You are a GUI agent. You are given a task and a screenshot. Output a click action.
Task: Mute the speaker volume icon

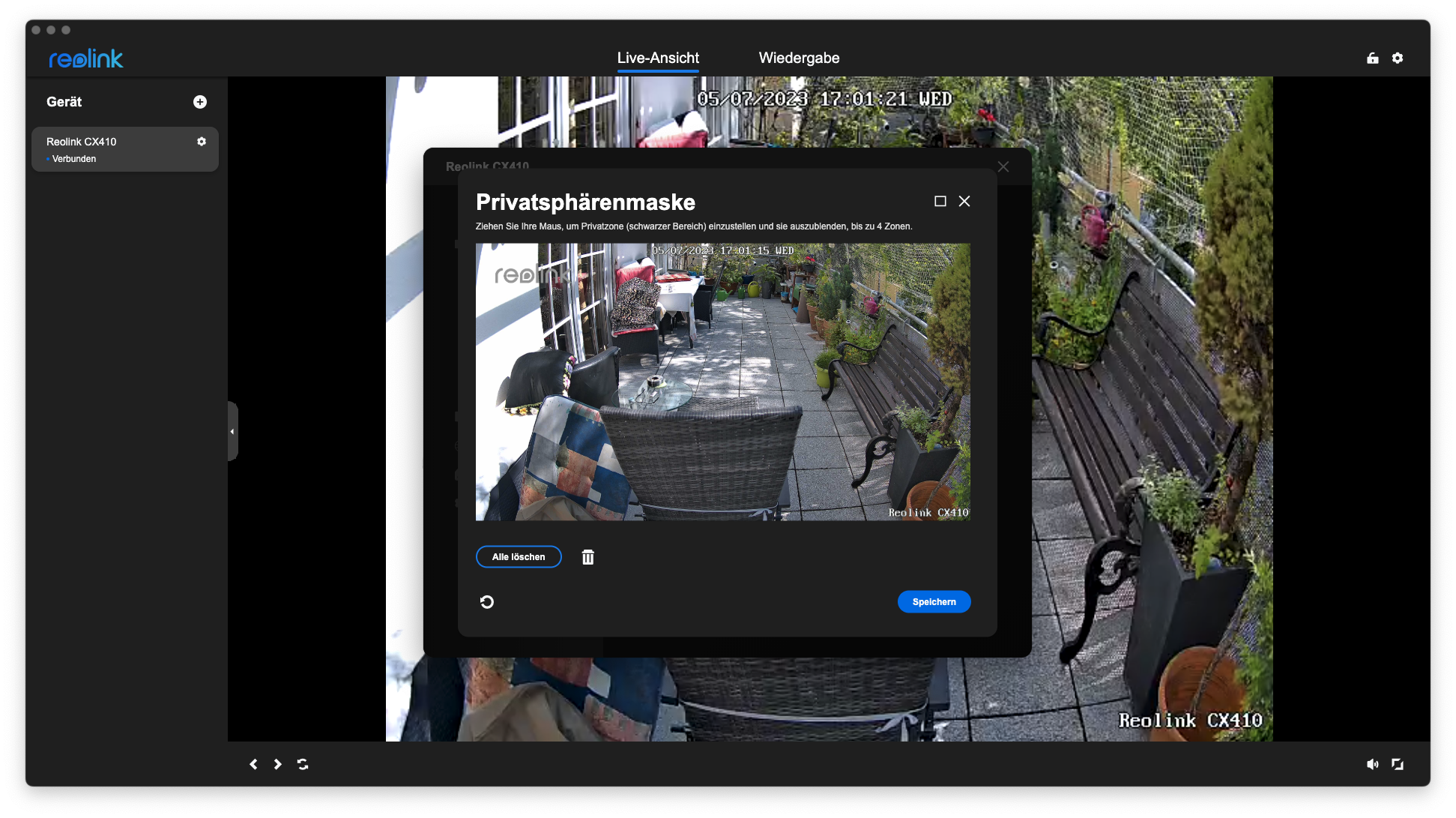tap(1372, 764)
